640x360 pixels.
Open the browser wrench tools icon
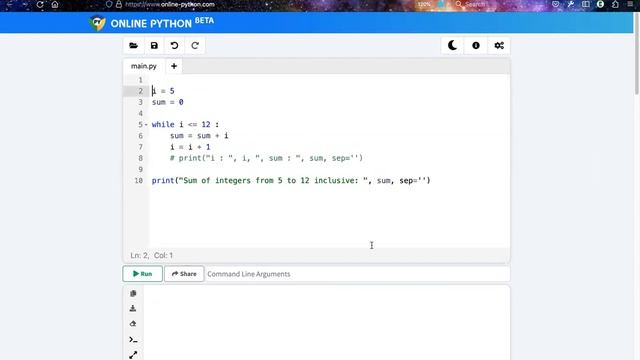coord(571,4)
